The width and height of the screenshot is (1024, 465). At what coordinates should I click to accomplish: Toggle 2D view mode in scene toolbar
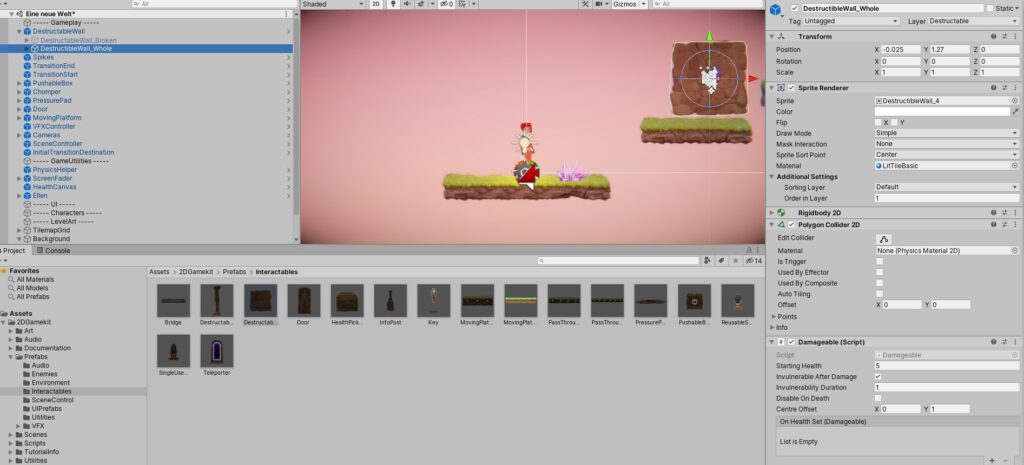(375, 5)
